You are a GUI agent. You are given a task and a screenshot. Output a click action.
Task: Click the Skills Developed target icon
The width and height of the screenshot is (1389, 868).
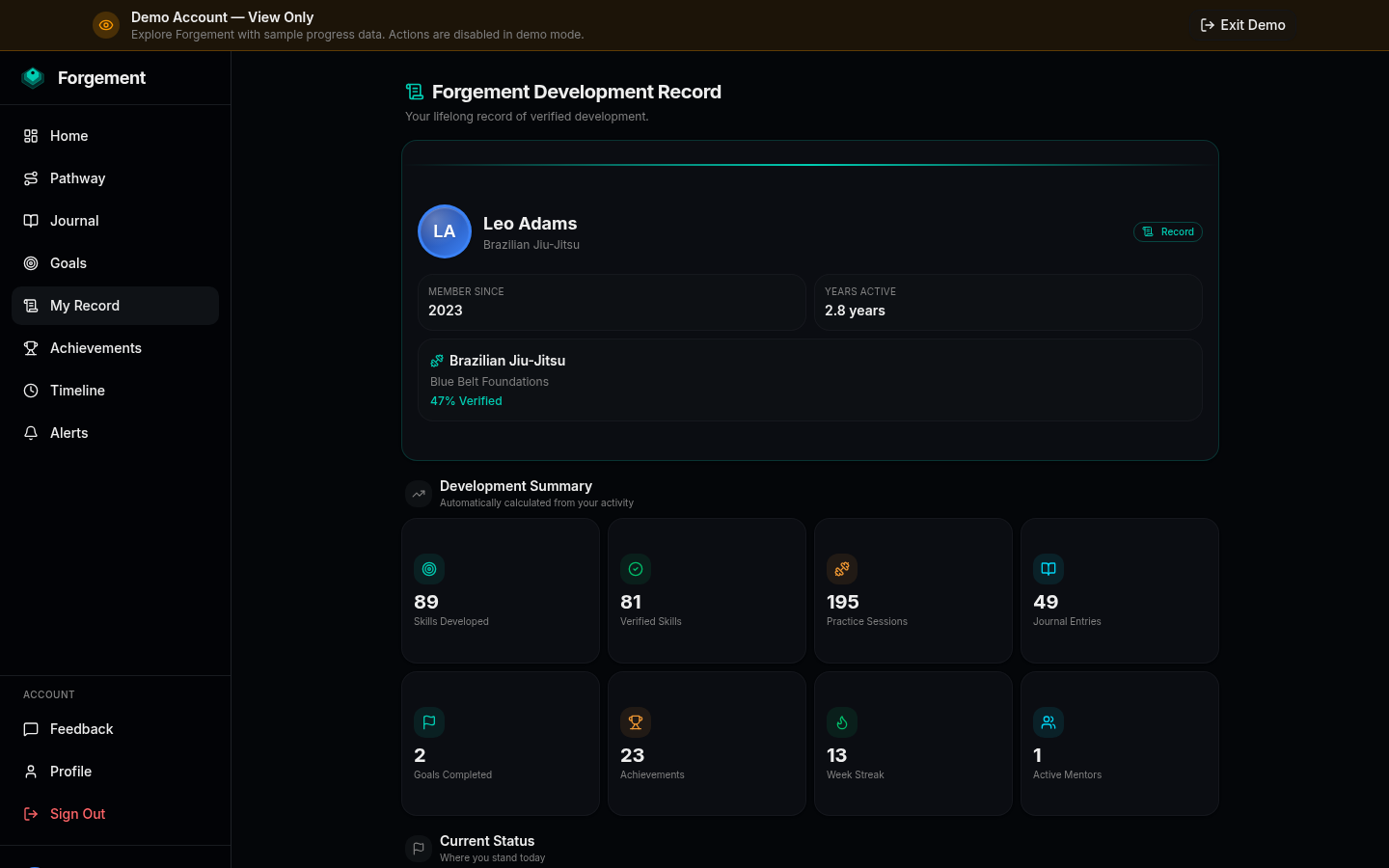pos(429,569)
